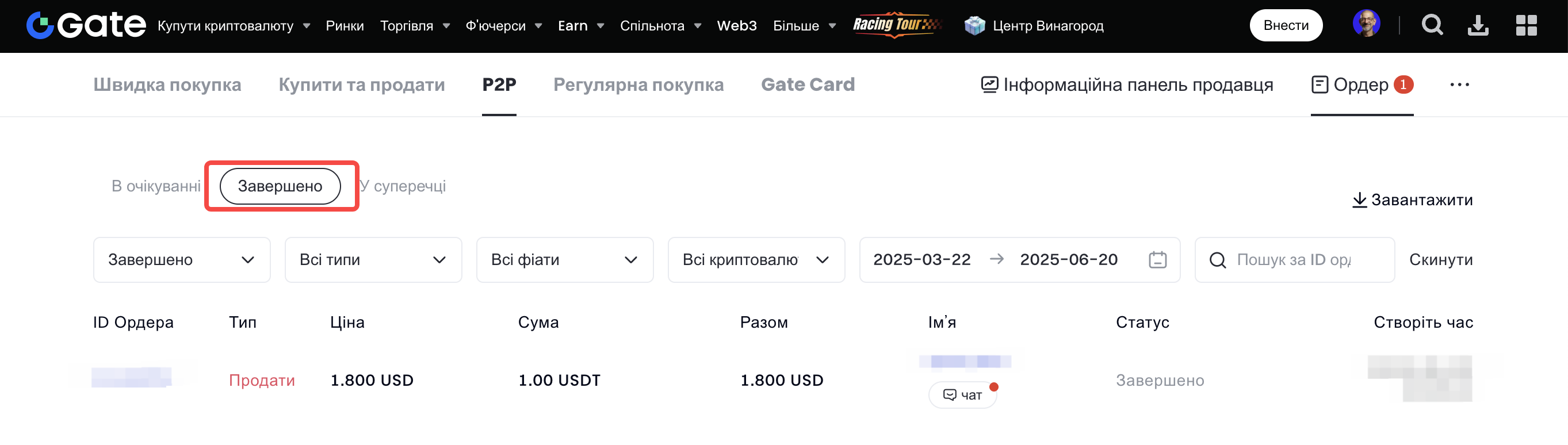
Task: Open the apps grid icon
Action: (1526, 25)
